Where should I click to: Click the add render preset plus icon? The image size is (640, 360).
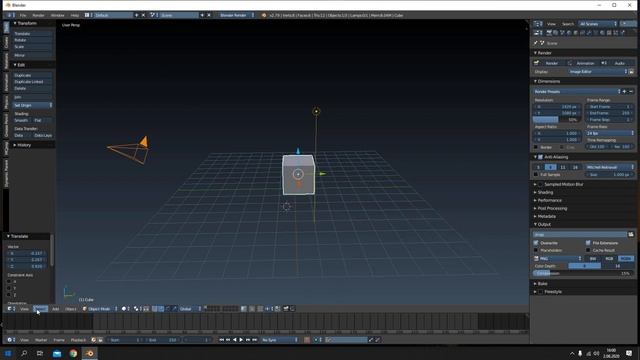point(624,91)
